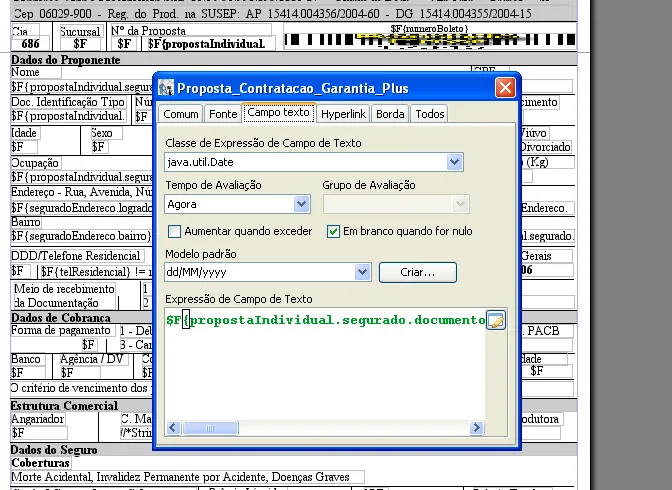Close the Proposta_Contratacao_Garantia_Plus dialog

[505, 88]
